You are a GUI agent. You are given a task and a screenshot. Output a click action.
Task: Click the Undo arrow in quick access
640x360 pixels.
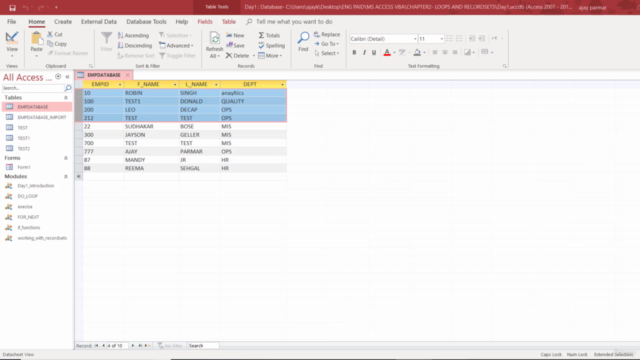(26, 7)
